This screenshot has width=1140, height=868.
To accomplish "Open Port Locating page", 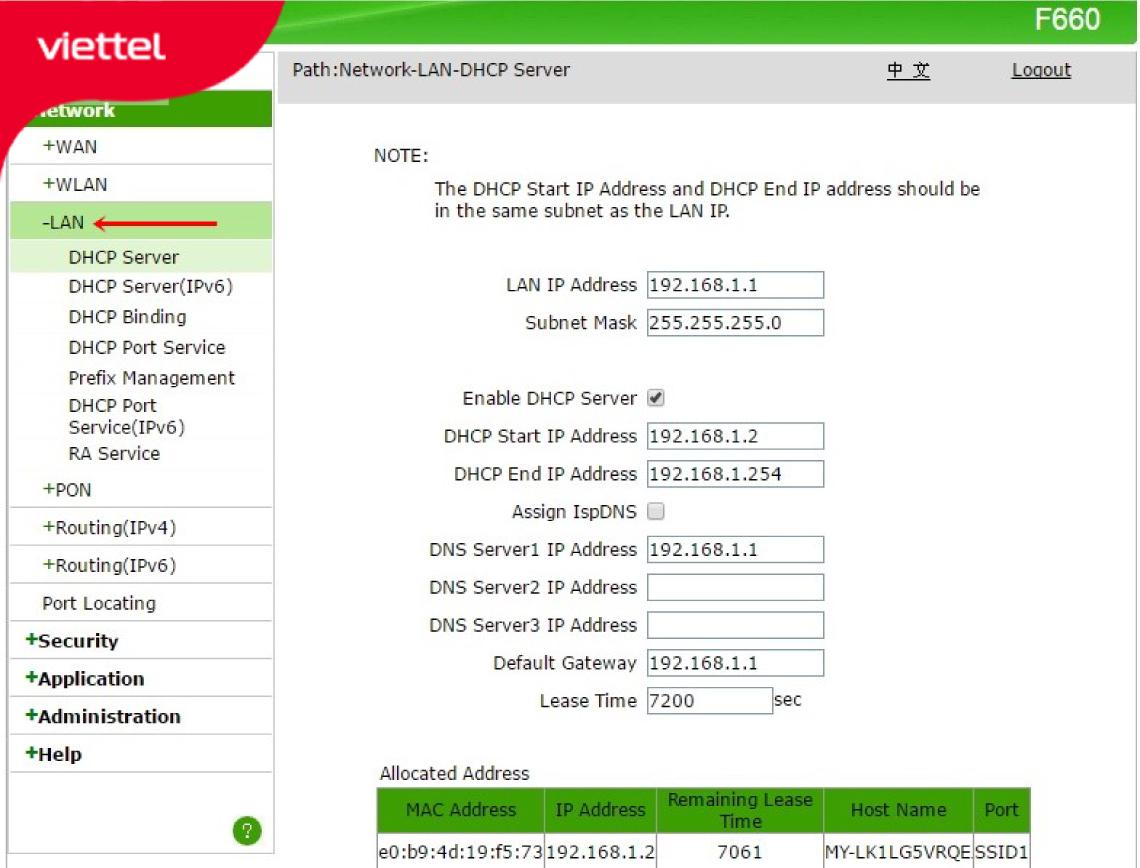I will click(x=99, y=603).
